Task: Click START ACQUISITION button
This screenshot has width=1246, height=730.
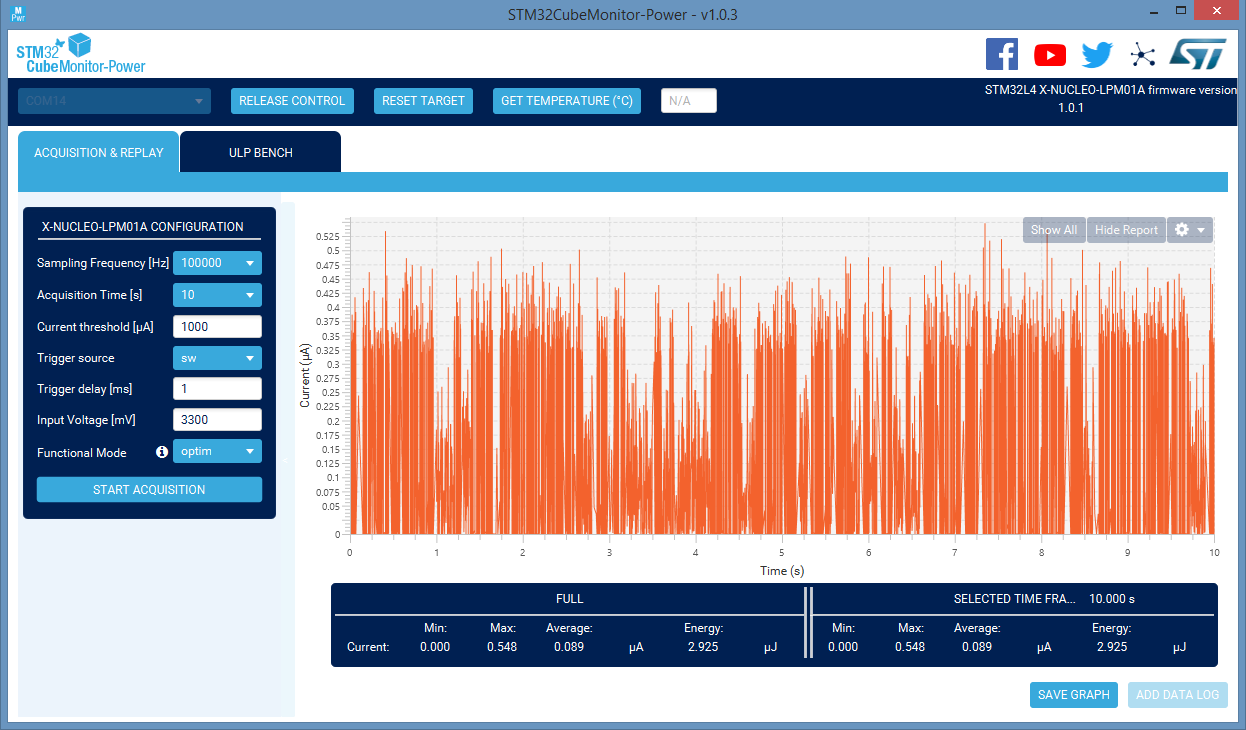Action: tap(149, 490)
